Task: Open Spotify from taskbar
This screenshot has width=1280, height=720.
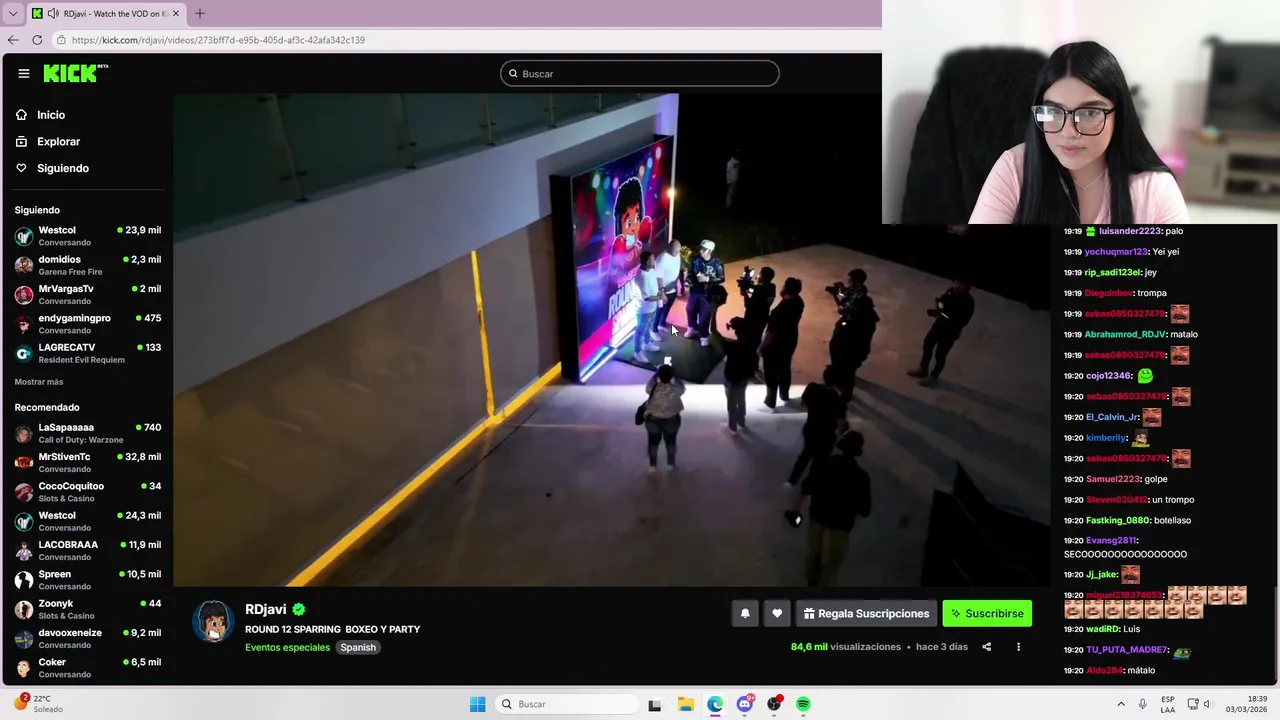Action: point(803,704)
